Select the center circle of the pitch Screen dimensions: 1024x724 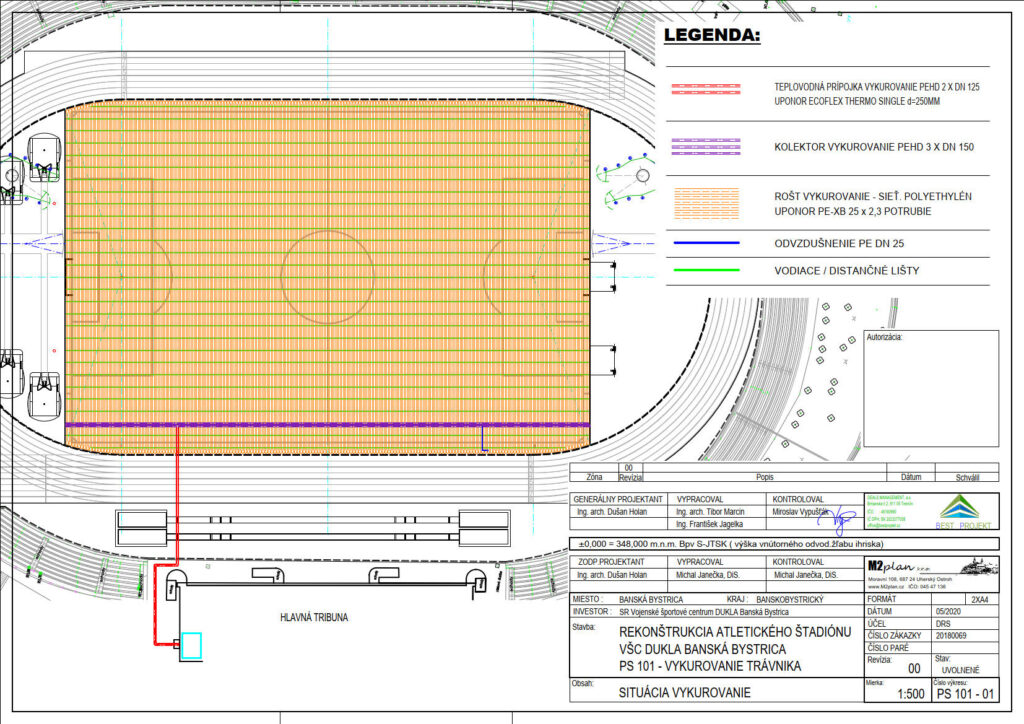click(327, 273)
